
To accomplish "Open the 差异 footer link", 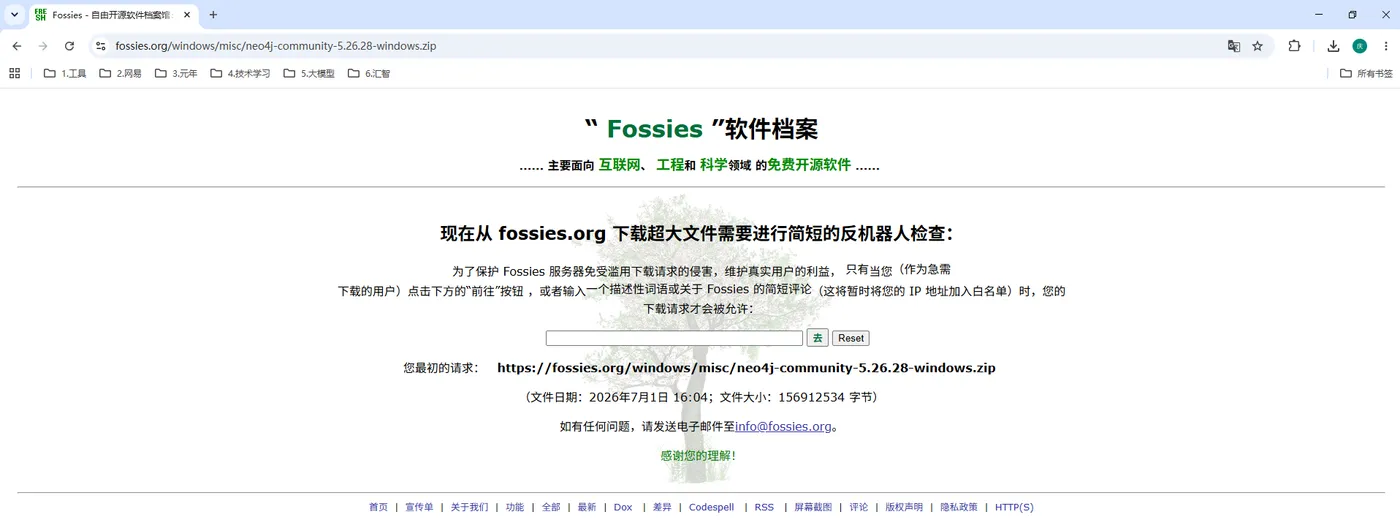I will pos(662,507).
